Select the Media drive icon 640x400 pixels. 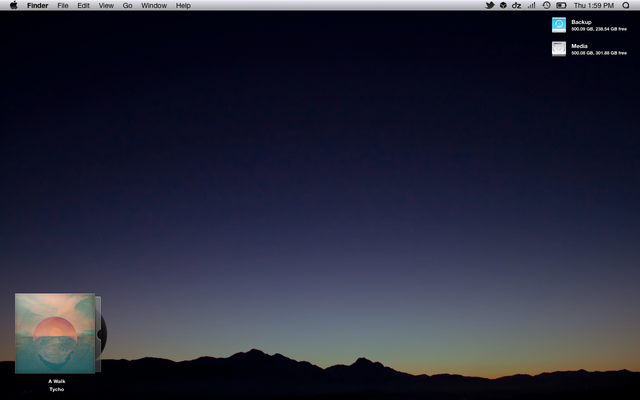click(x=559, y=49)
